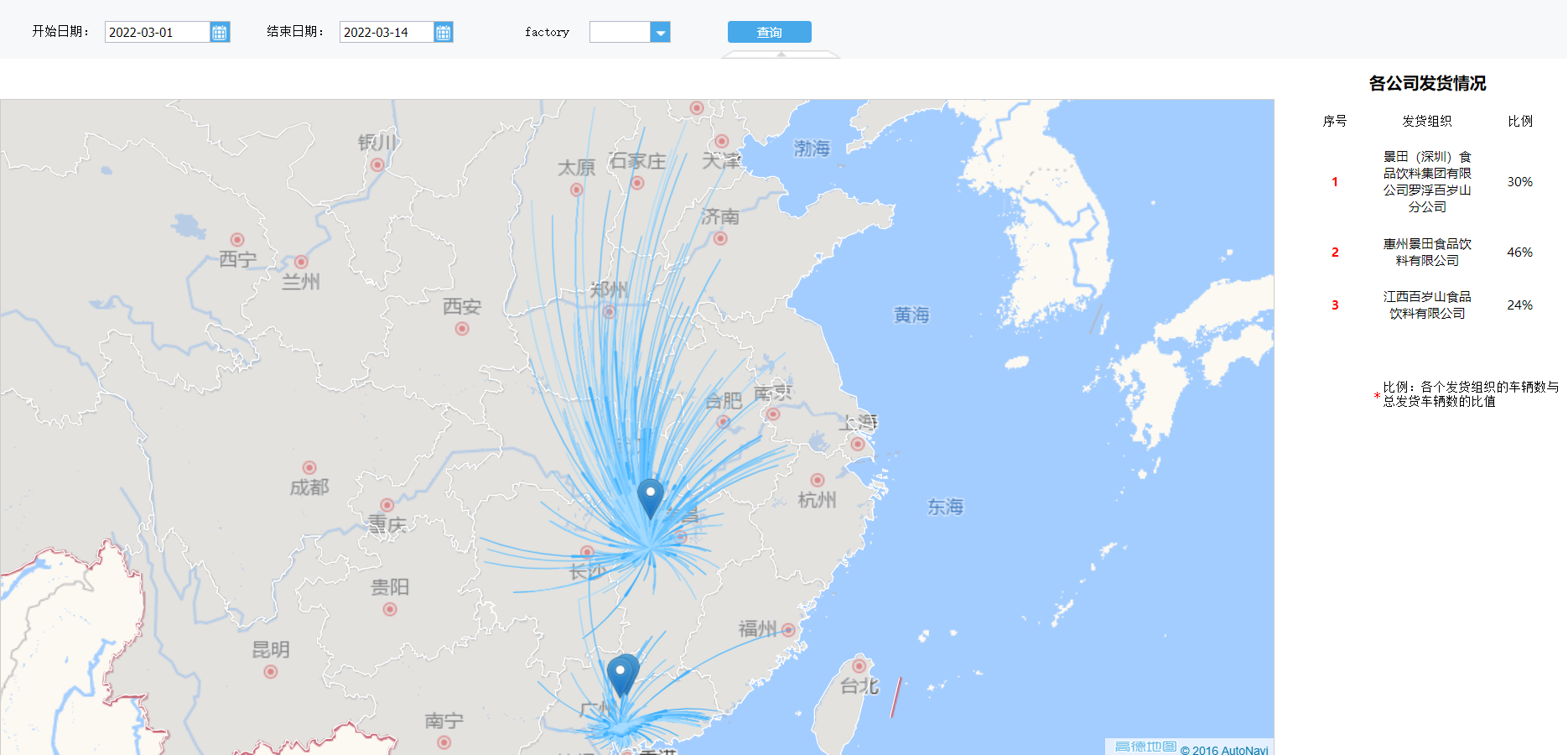Viewport: 1568px width, 755px height.
Task: Click the 银川 city marker
Action: (x=377, y=164)
